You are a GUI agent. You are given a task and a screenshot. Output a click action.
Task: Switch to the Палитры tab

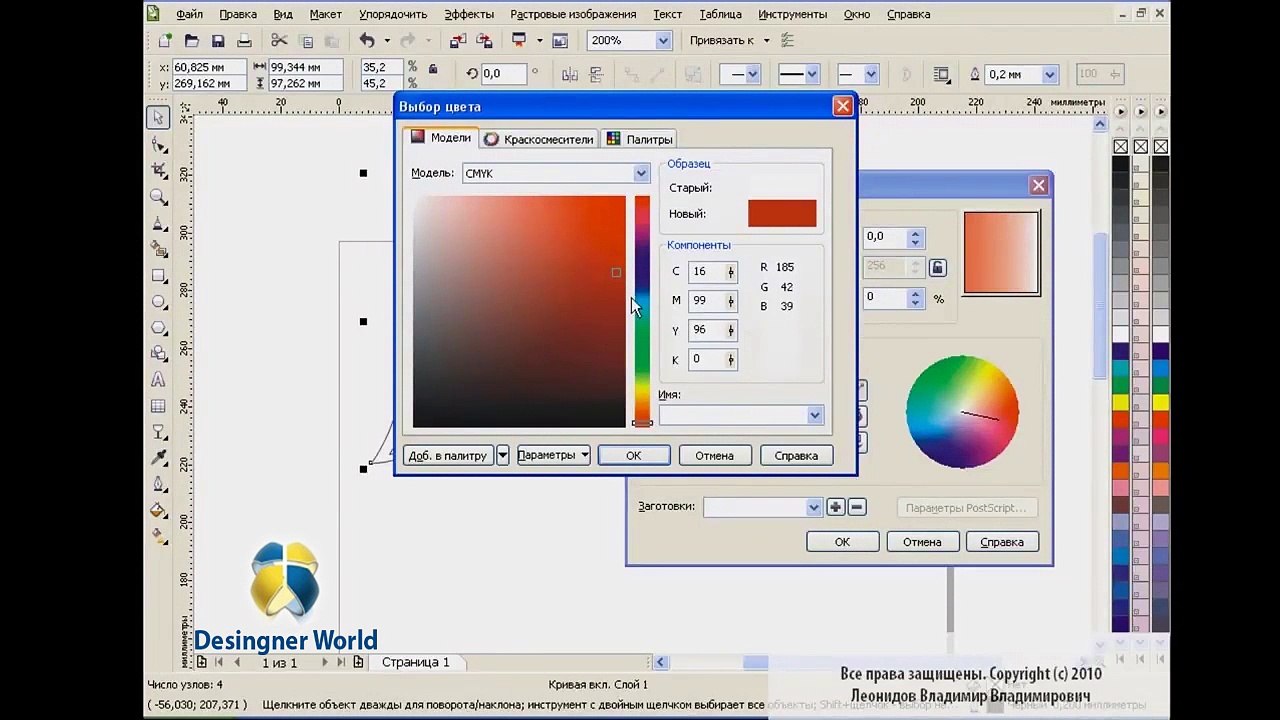pyautogui.click(x=640, y=139)
